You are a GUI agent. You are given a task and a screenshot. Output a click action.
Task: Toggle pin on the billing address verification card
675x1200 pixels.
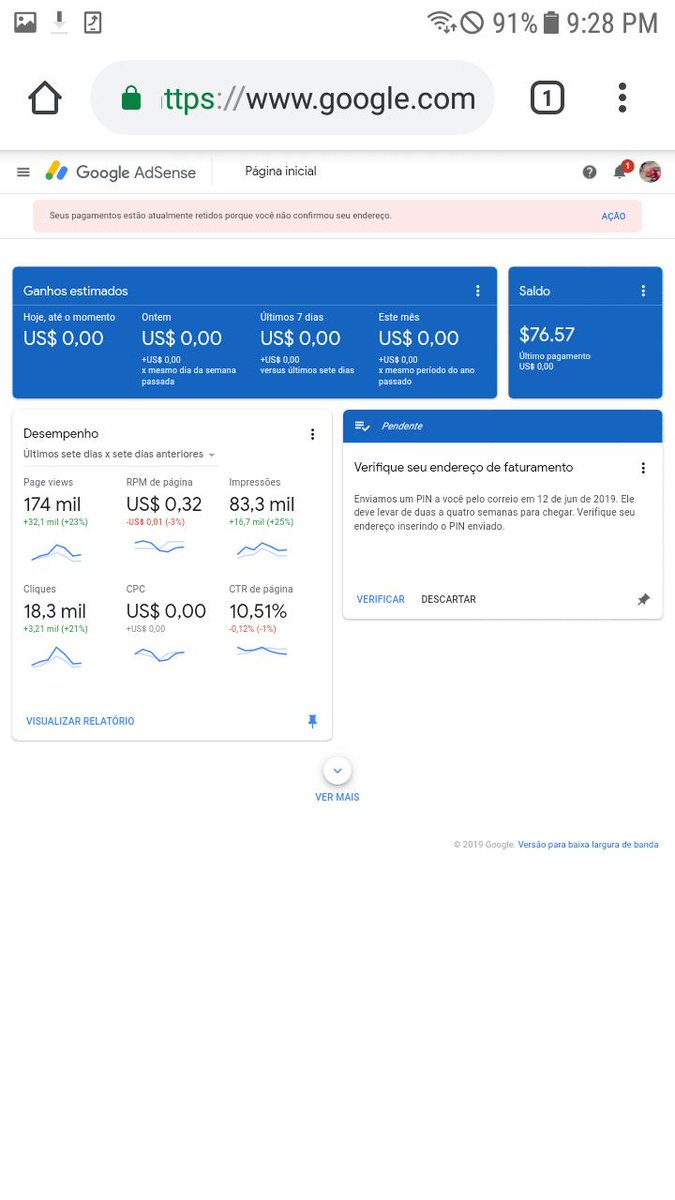coord(643,599)
